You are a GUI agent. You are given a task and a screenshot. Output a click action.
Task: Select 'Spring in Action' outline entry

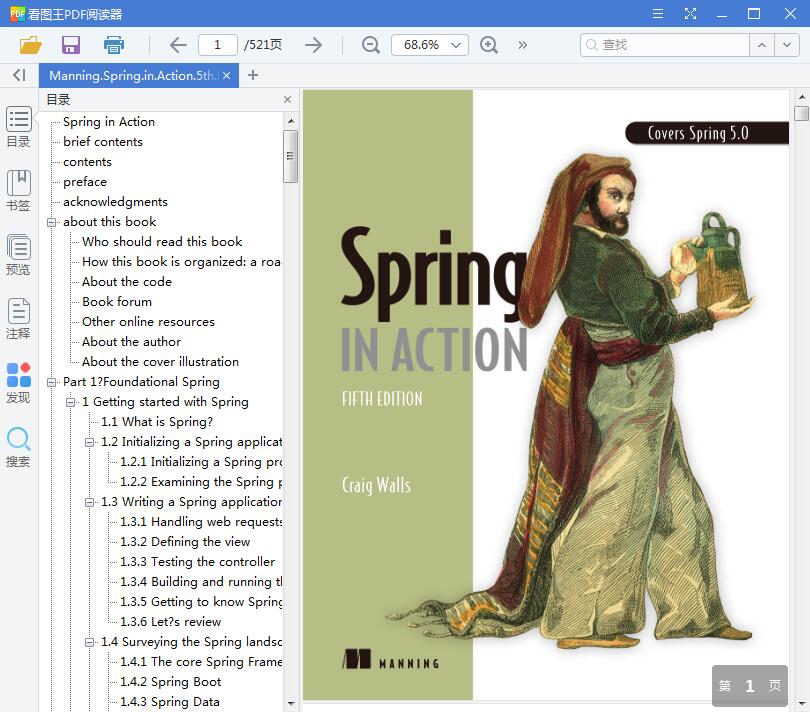tap(109, 122)
